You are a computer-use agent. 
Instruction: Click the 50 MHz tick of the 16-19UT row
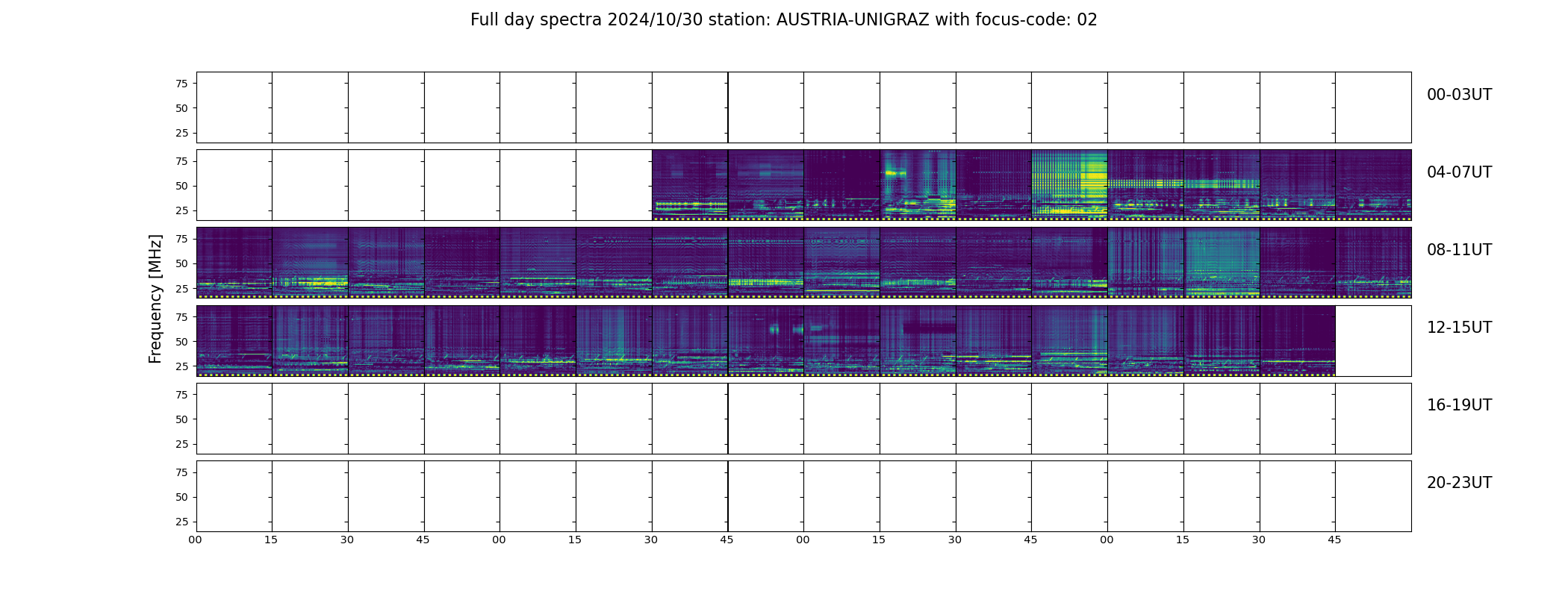[x=181, y=419]
